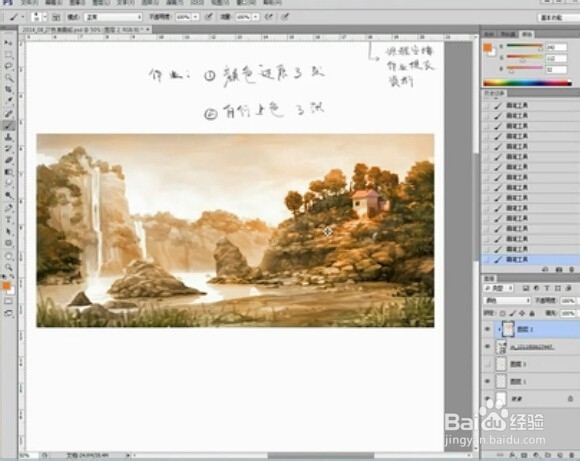Select the Blur tool
This screenshot has height=461, width=580.
(8, 184)
